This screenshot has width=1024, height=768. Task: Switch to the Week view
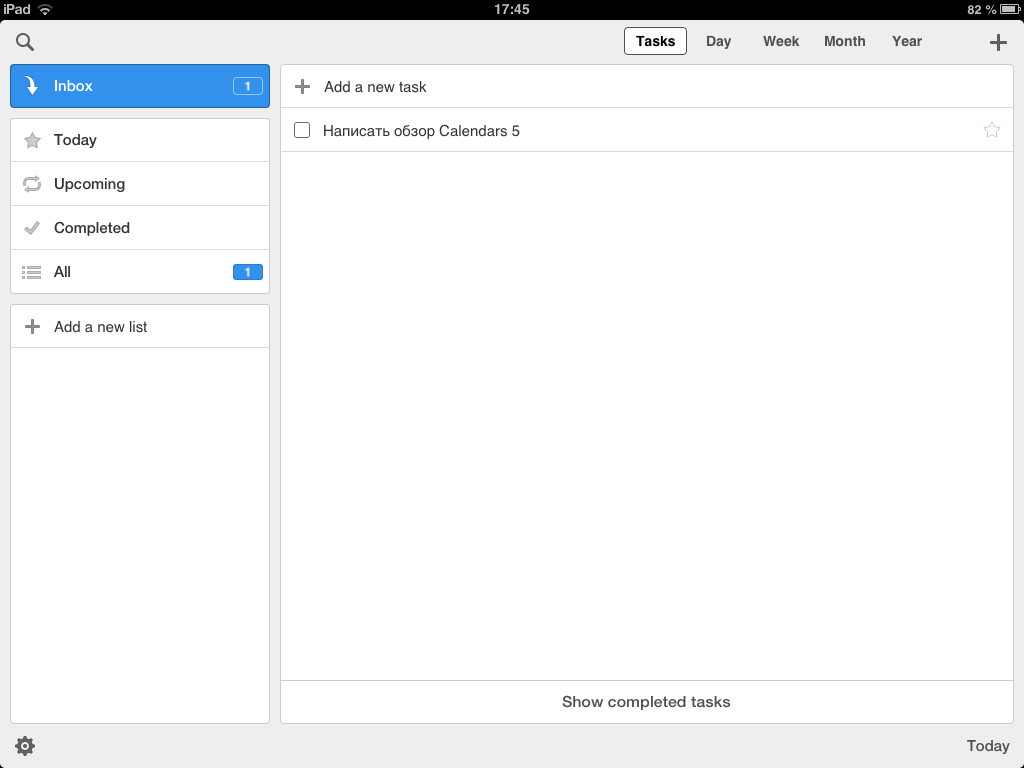pyautogui.click(x=781, y=41)
